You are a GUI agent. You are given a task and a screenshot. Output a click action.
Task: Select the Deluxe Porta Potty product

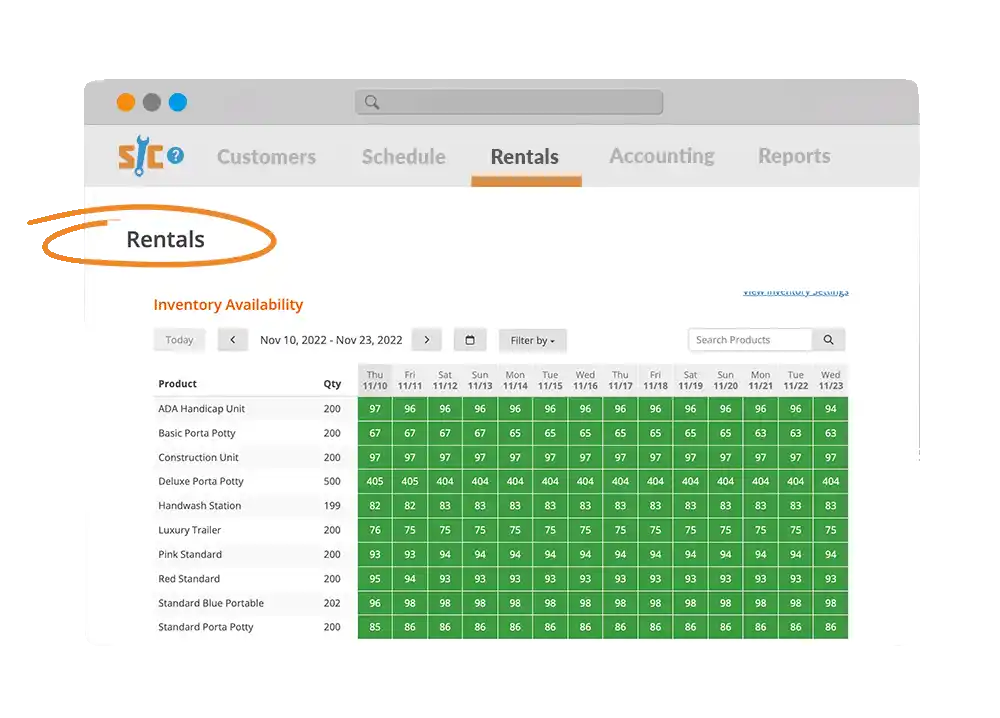[201, 481]
